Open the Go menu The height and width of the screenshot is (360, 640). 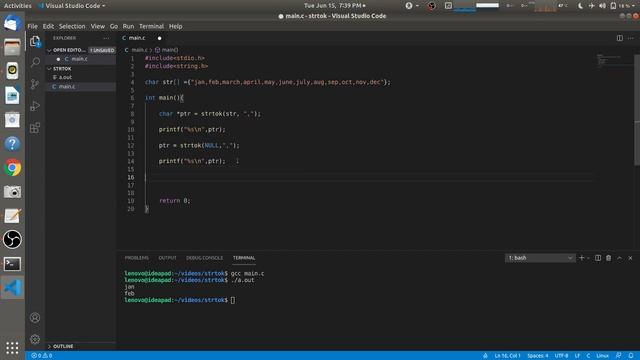click(114, 26)
